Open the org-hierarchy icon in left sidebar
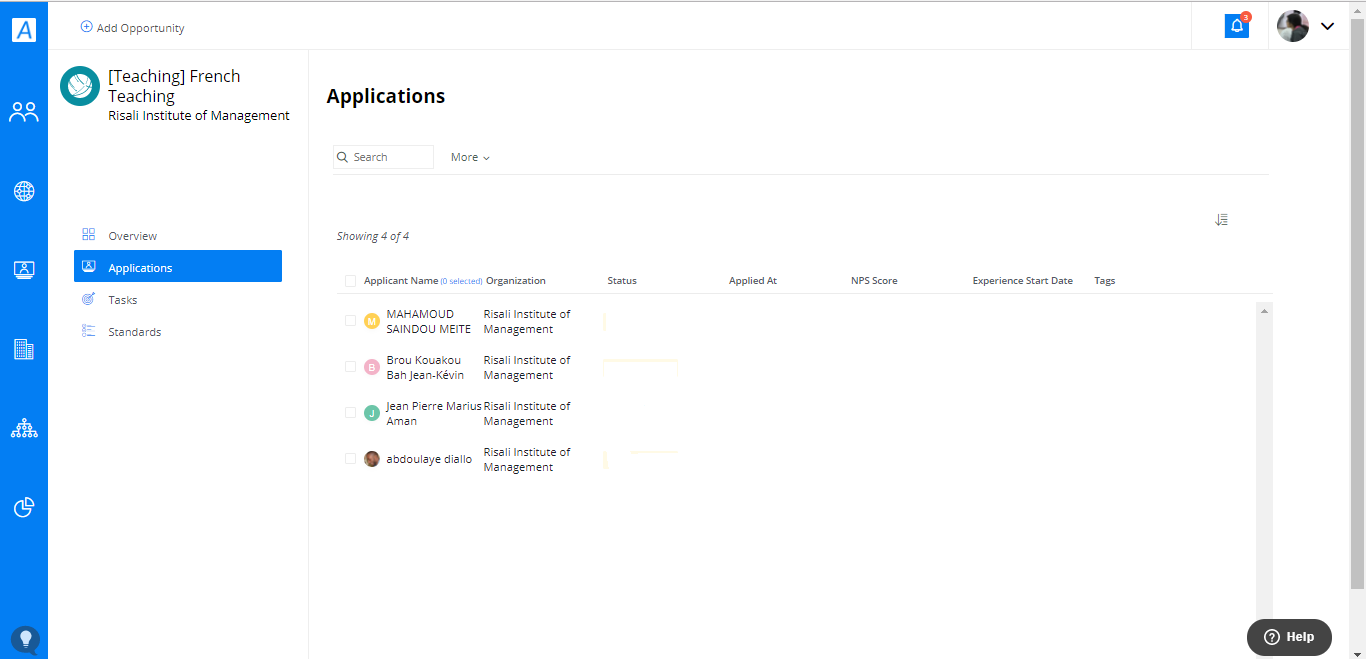This screenshot has height=659, width=1366. coord(24,429)
